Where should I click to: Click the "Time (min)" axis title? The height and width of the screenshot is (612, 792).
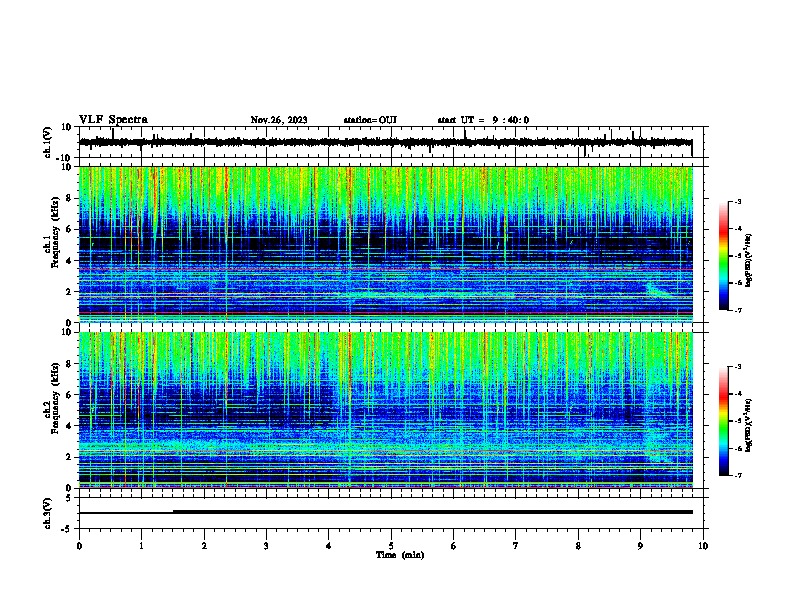click(400, 555)
